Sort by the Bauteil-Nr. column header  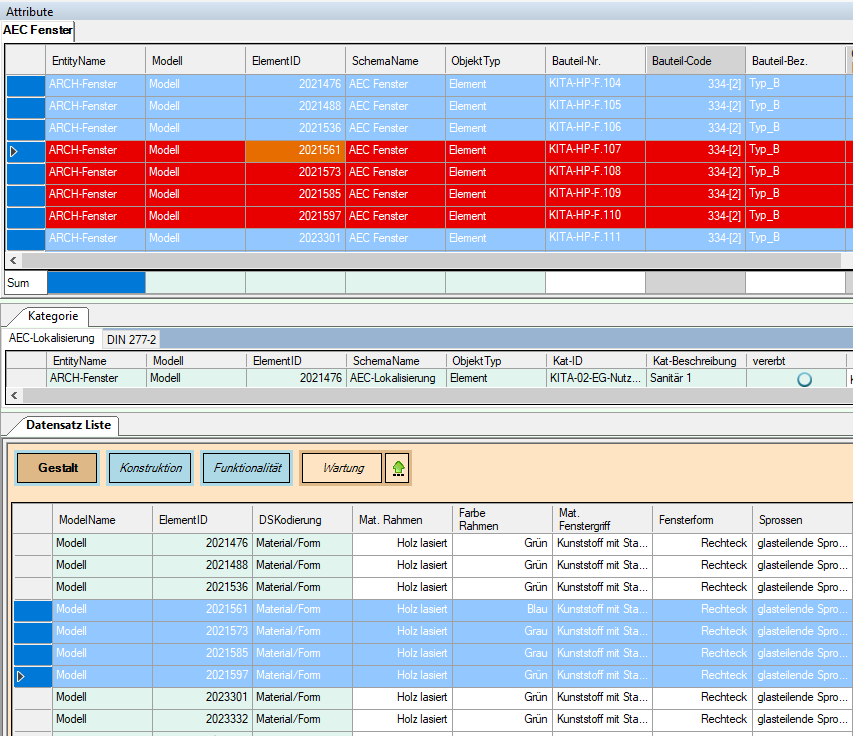point(595,61)
